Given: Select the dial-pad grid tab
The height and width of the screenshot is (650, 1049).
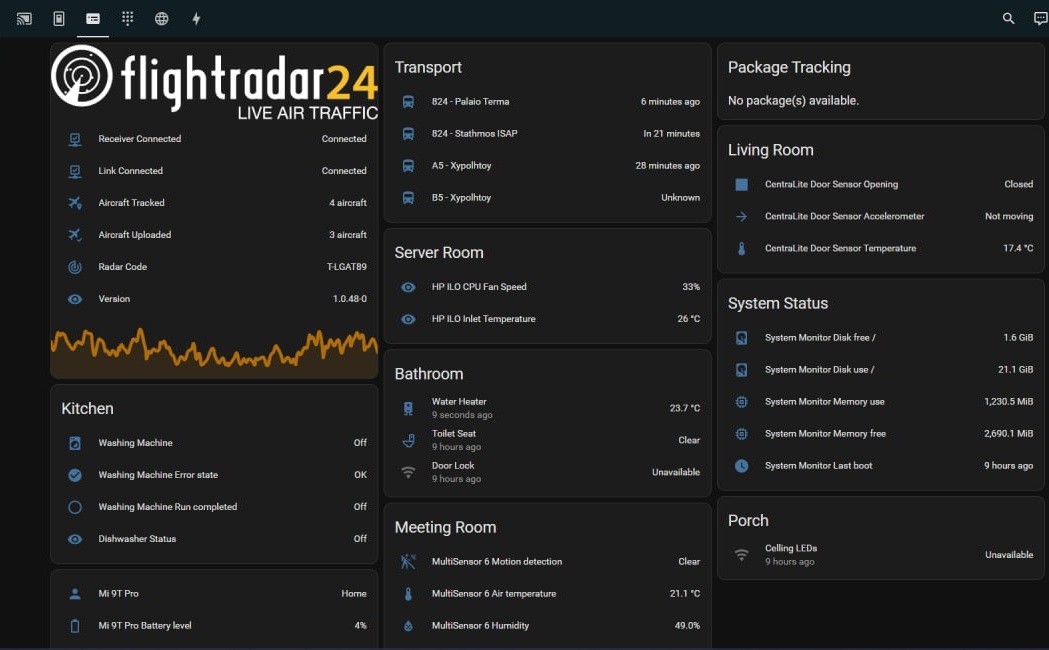Looking at the screenshot, I should coord(127,18).
